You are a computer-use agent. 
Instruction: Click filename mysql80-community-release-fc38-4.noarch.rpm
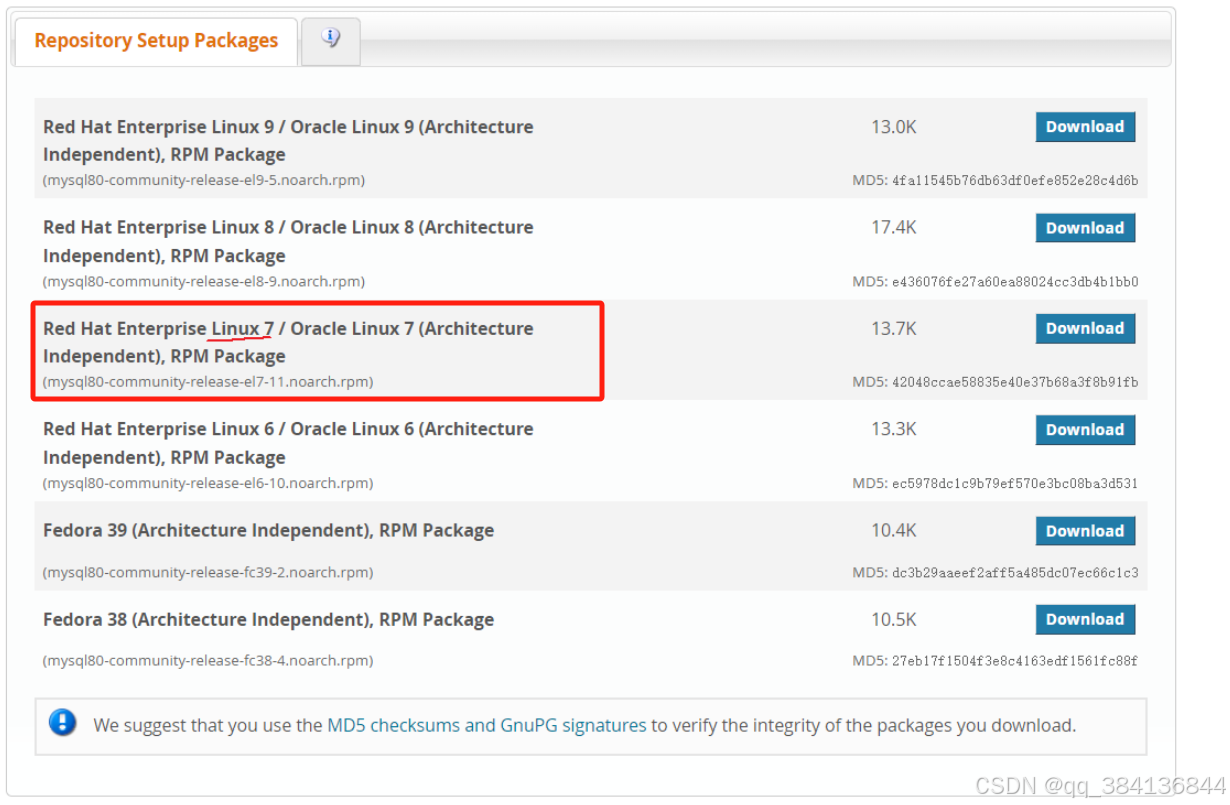pyautogui.click(x=208, y=661)
